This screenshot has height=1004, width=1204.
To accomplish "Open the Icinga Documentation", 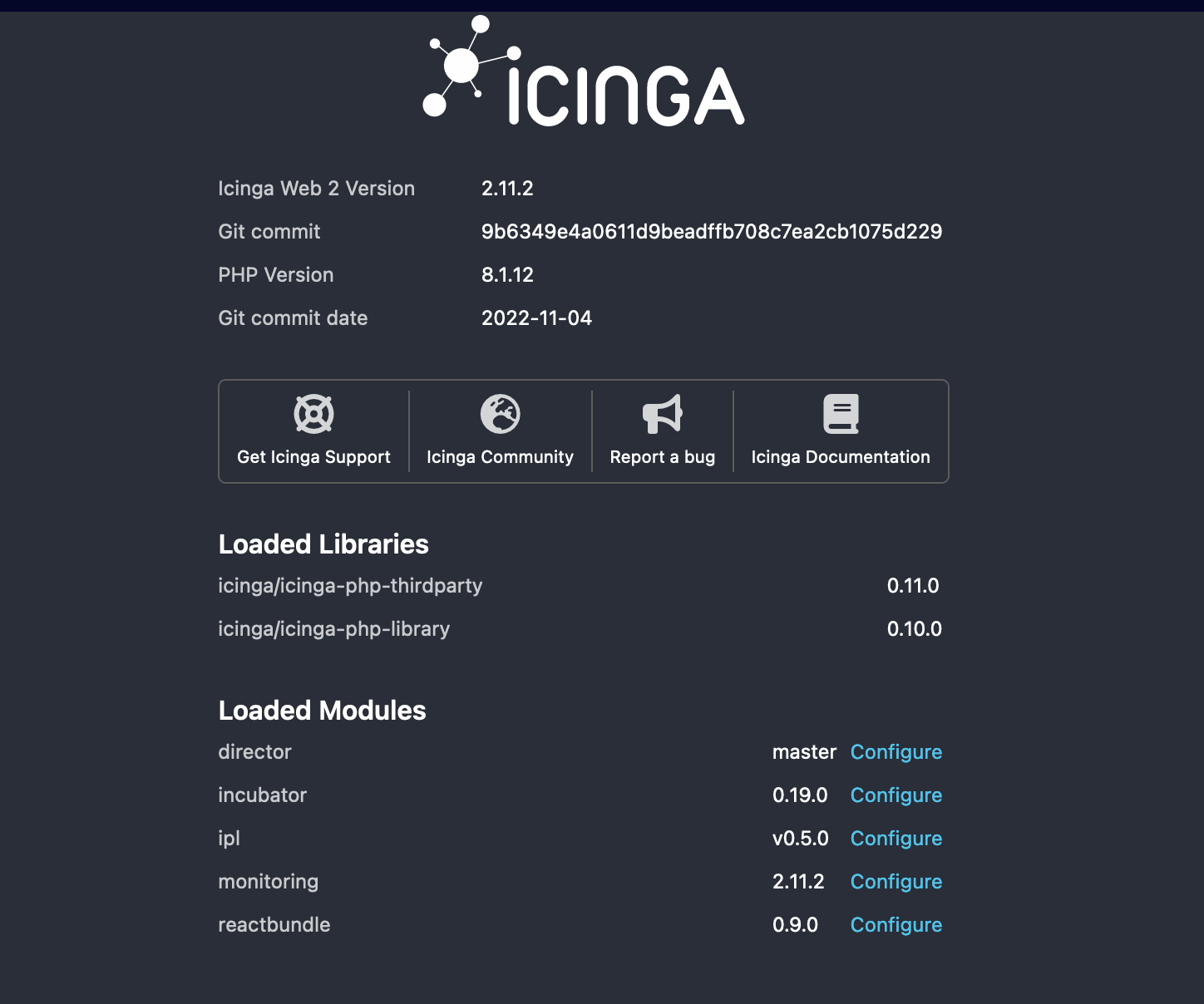I will pos(841,456).
